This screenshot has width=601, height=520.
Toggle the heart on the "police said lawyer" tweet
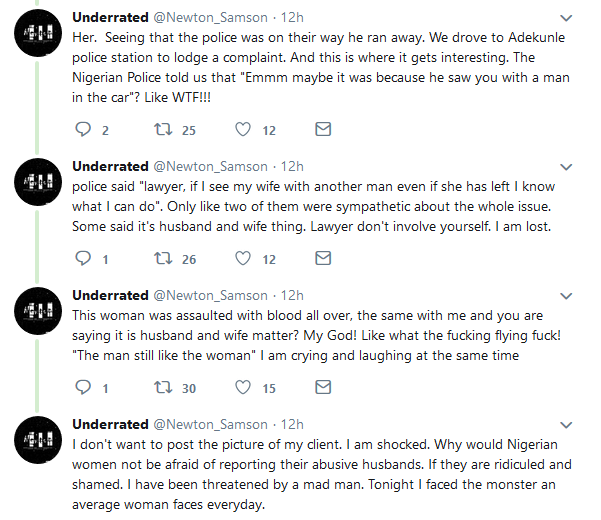(x=242, y=258)
